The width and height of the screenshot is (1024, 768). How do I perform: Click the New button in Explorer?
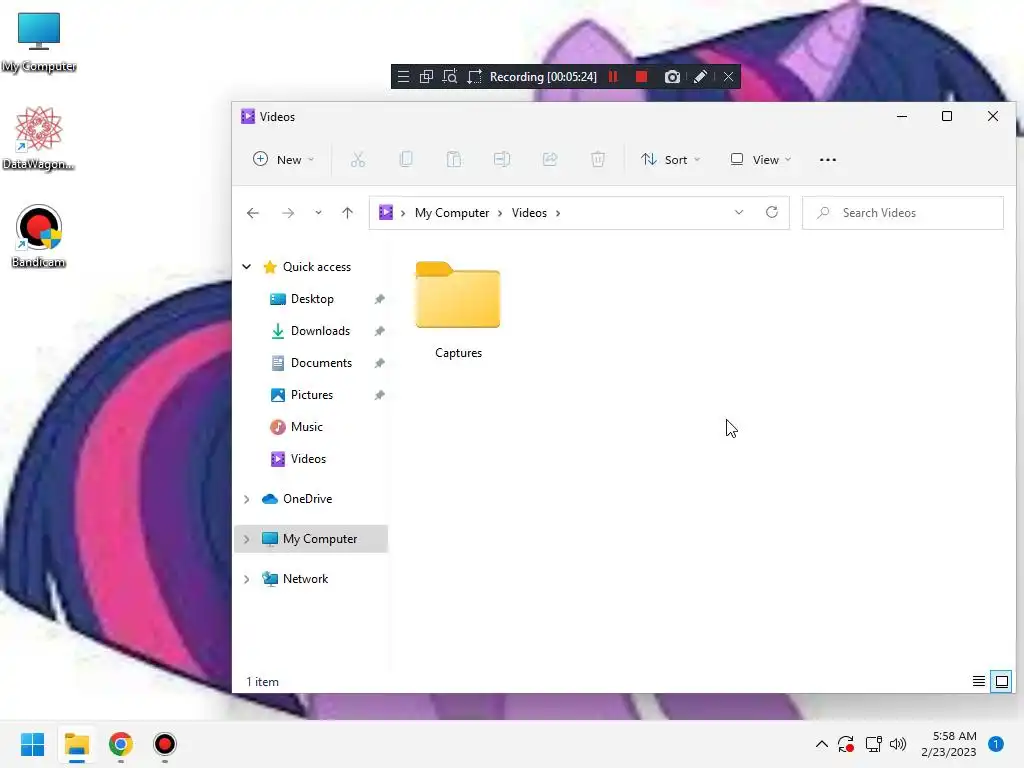[x=284, y=159]
